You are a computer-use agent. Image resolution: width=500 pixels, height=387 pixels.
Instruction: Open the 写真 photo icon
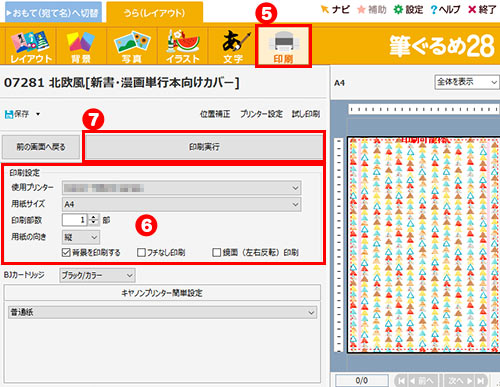coord(132,46)
